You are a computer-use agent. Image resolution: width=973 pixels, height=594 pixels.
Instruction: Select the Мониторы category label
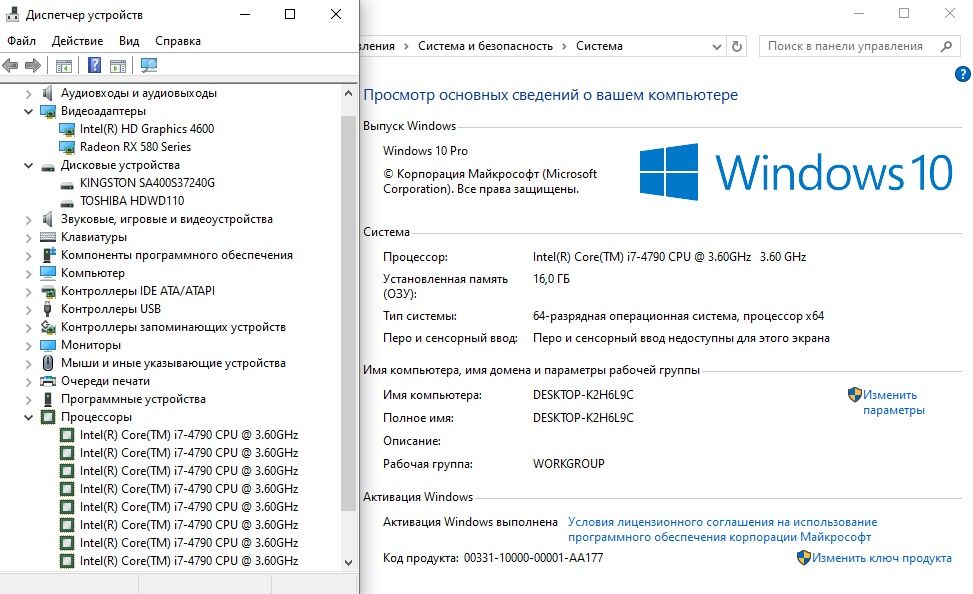[x=91, y=345]
